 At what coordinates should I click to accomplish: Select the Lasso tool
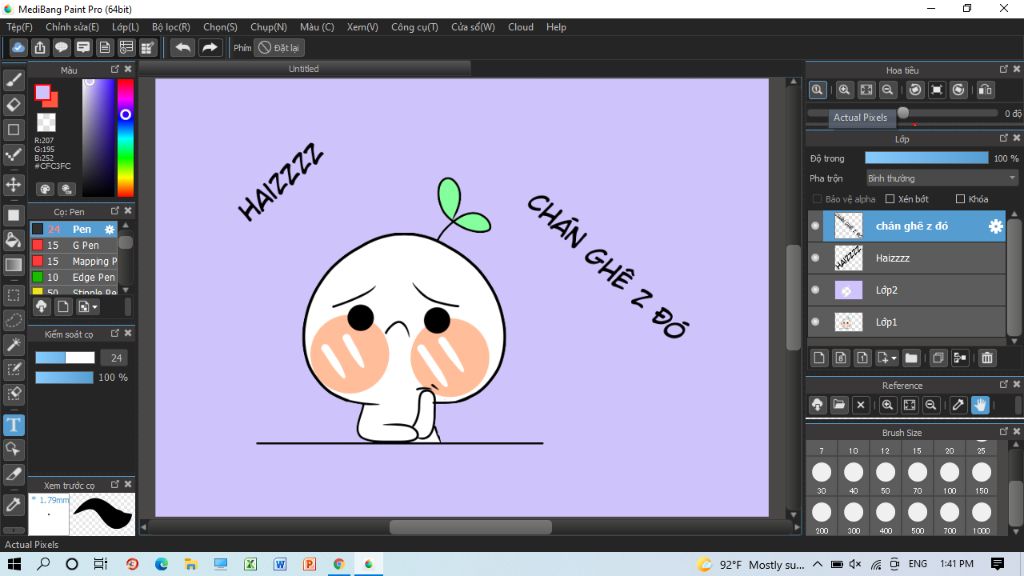coord(14,320)
